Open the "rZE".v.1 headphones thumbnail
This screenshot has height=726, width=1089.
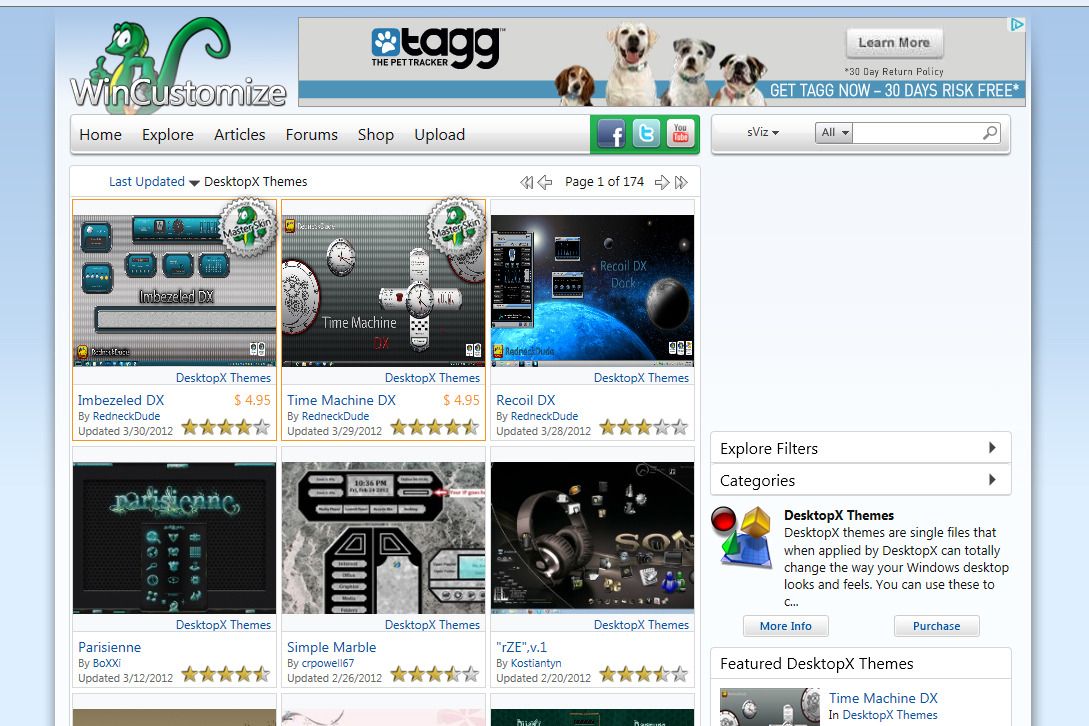coord(592,538)
